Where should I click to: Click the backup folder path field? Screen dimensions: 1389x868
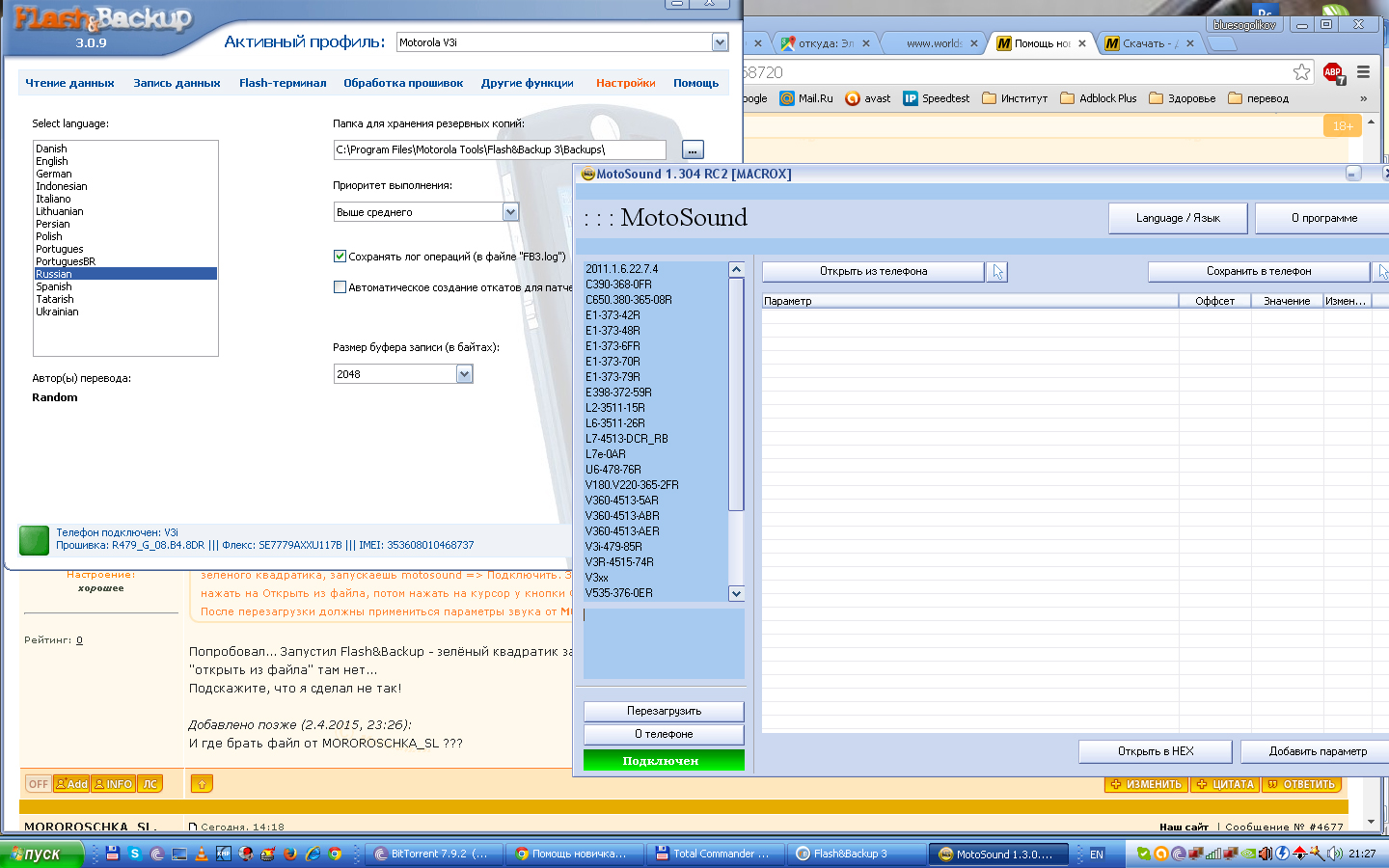[x=500, y=149]
